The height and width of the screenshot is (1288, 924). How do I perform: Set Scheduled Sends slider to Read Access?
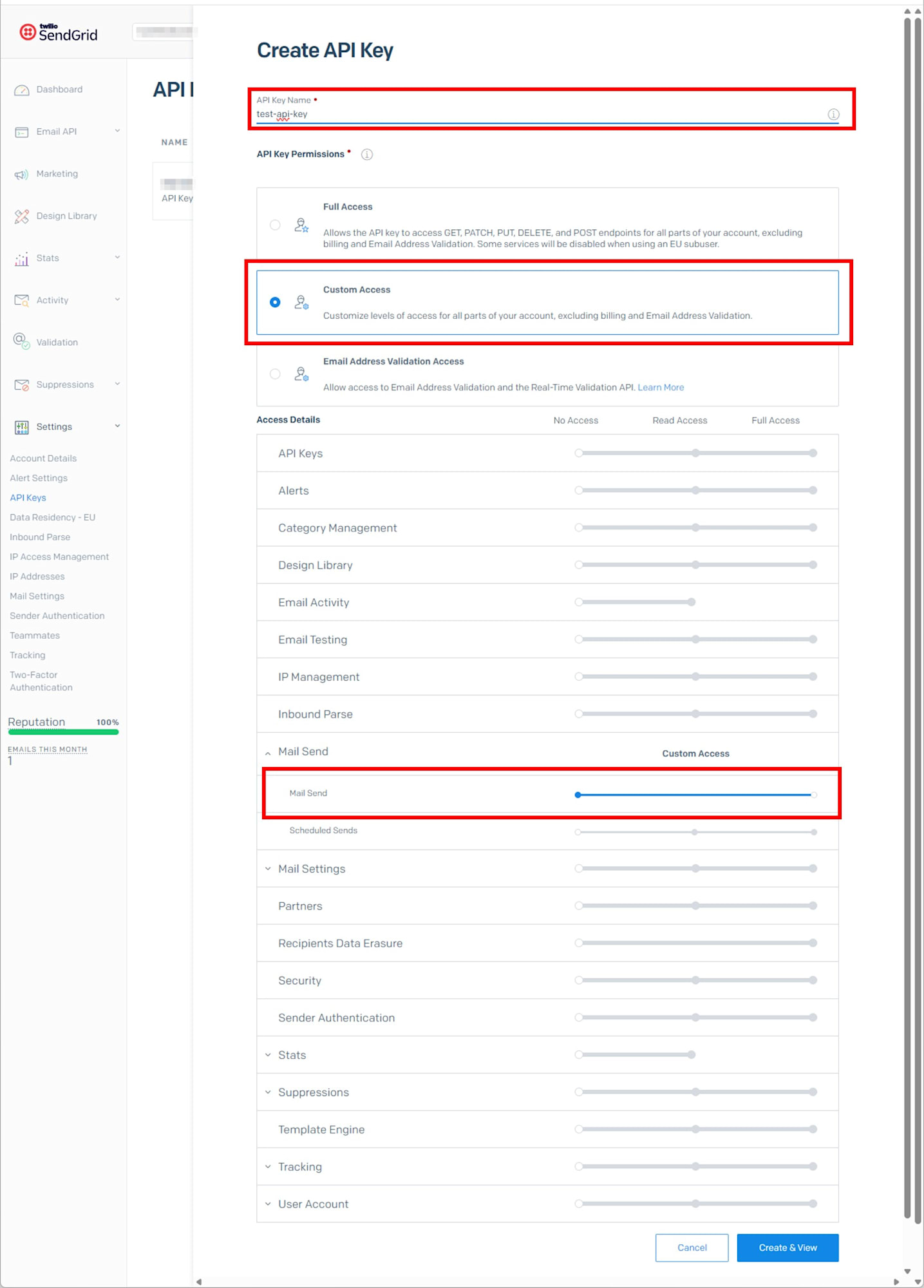point(694,832)
